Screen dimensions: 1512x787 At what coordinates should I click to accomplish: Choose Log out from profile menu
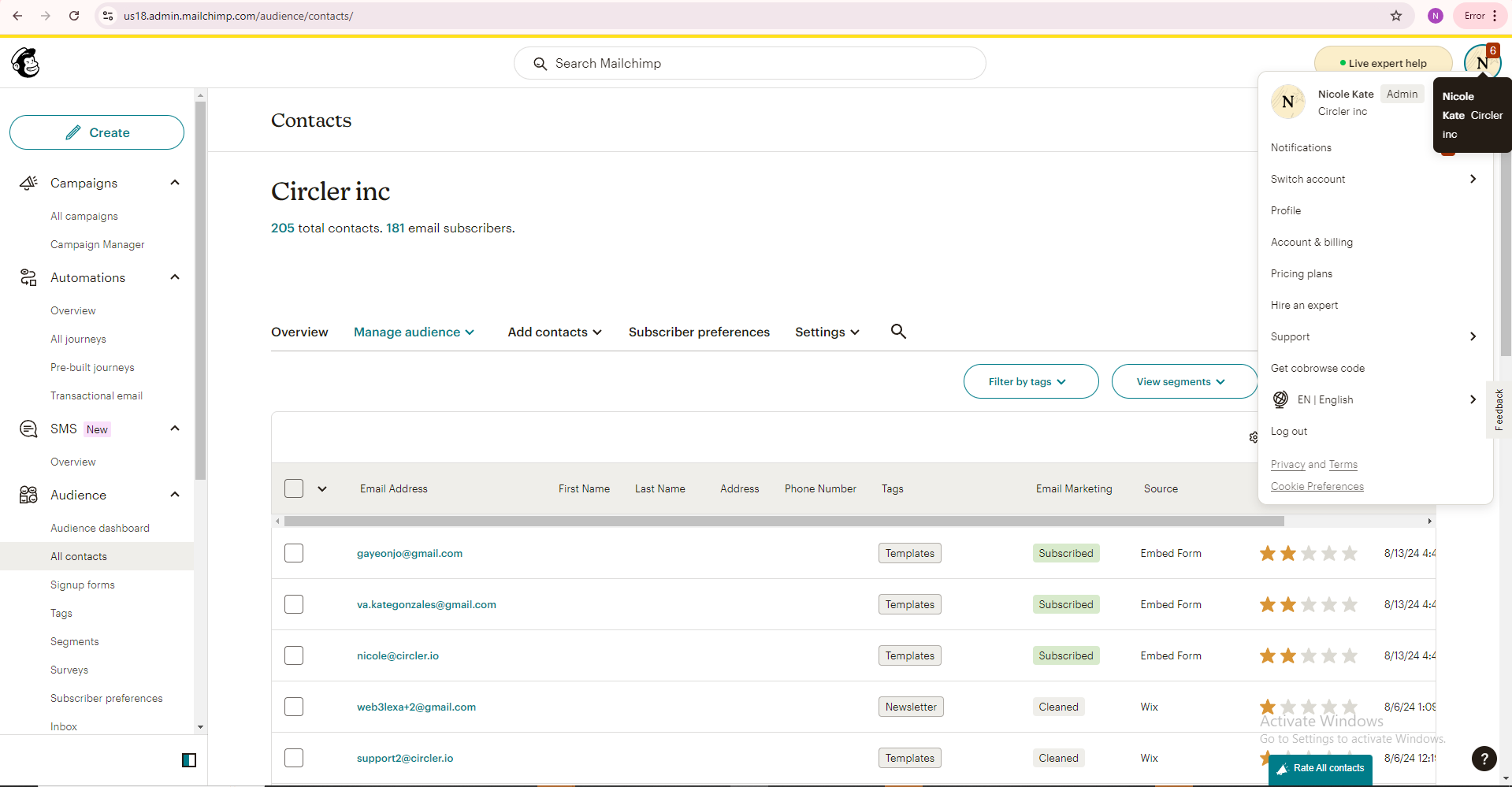[1288, 431]
